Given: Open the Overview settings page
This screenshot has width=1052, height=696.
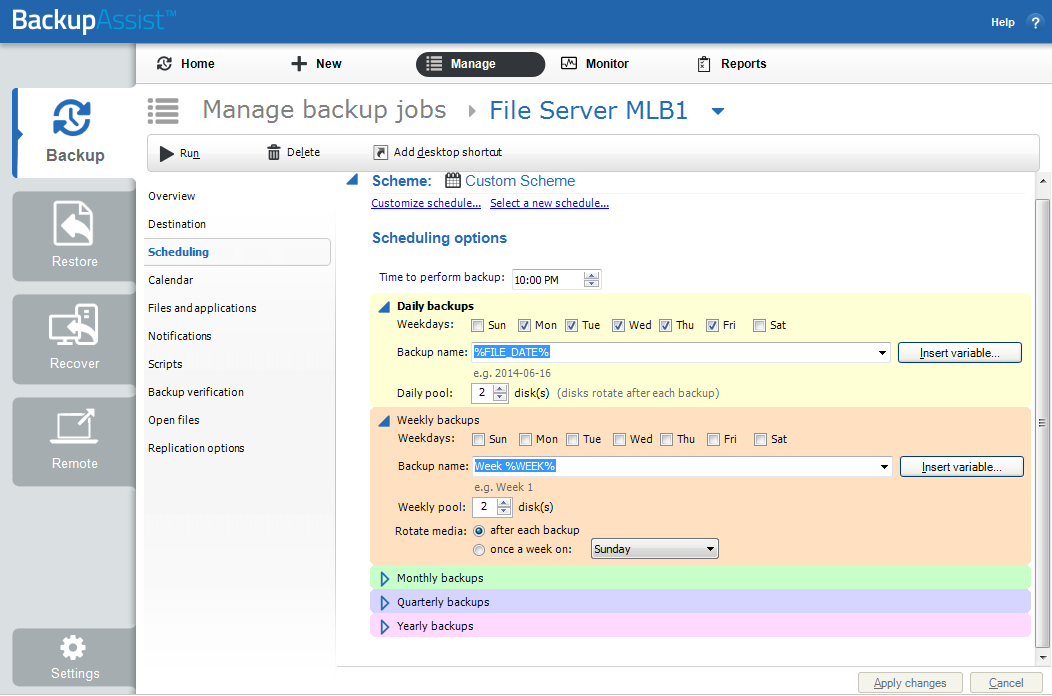Looking at the screenshot, I should pyautogui.click(x=172, y=196).
